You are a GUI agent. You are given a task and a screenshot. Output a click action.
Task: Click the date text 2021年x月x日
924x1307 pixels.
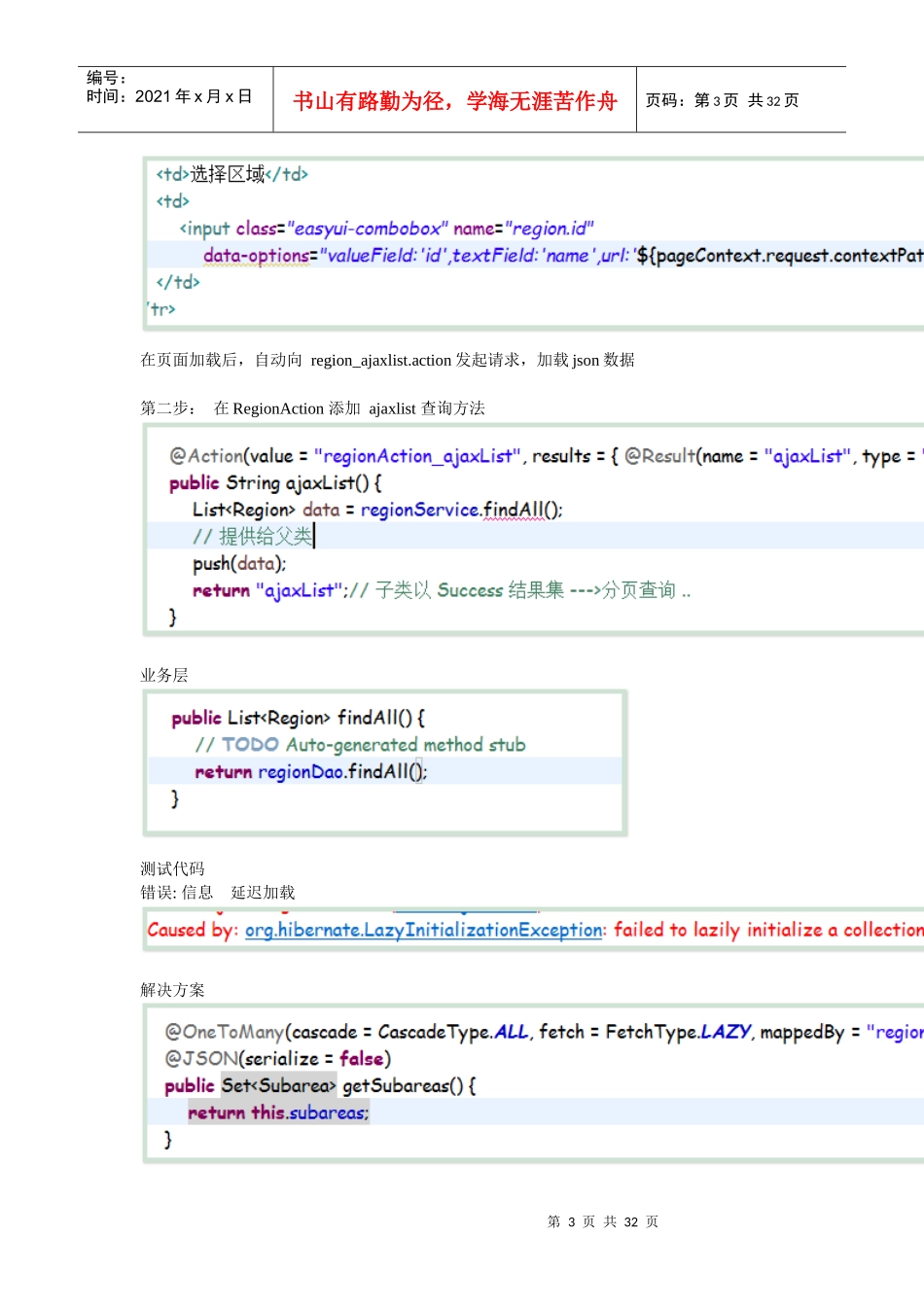point(194,96)
